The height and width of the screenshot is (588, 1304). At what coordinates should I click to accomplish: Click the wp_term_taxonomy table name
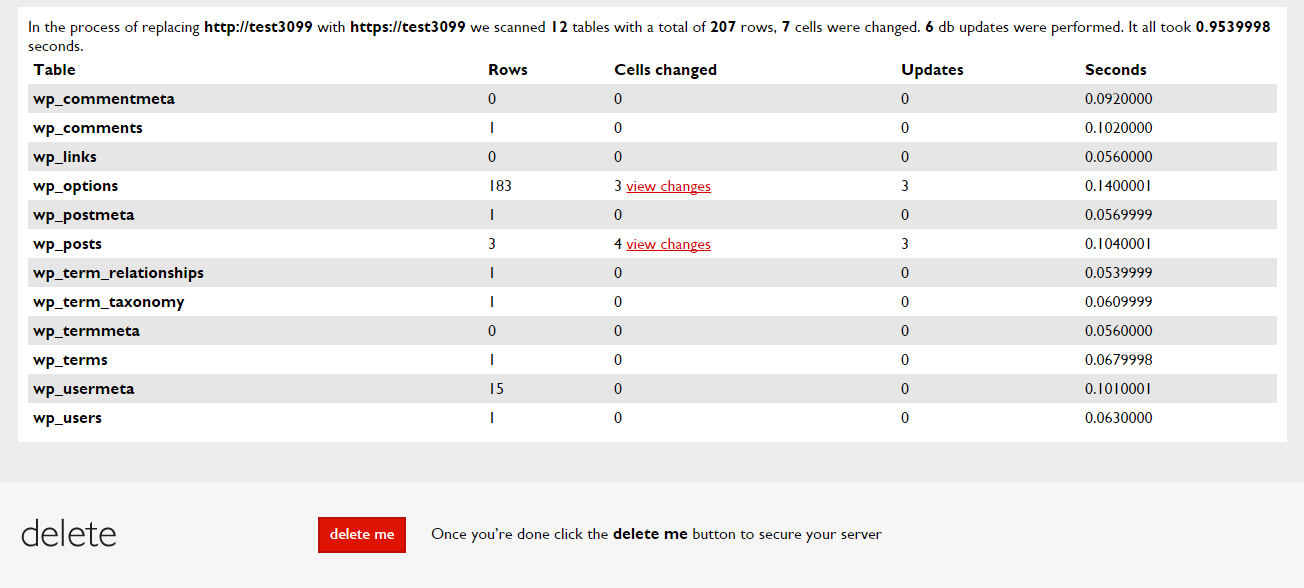point(109,302)
